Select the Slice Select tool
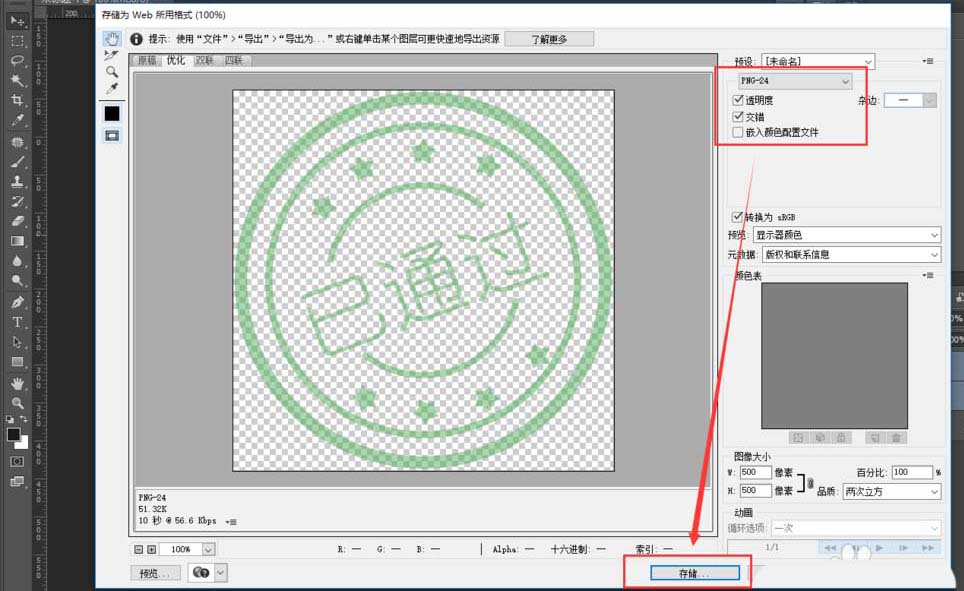 pyautogui.click(x=113, y=57)
